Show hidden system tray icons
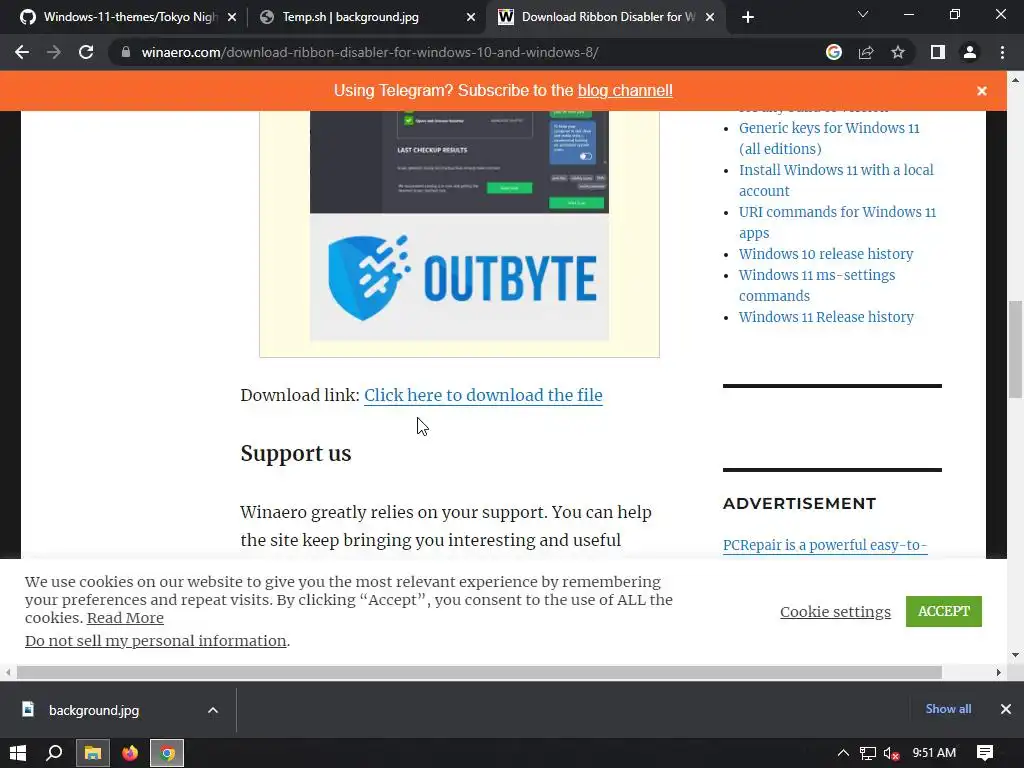Screen dimensions: 1024x768 pos(843,753)
